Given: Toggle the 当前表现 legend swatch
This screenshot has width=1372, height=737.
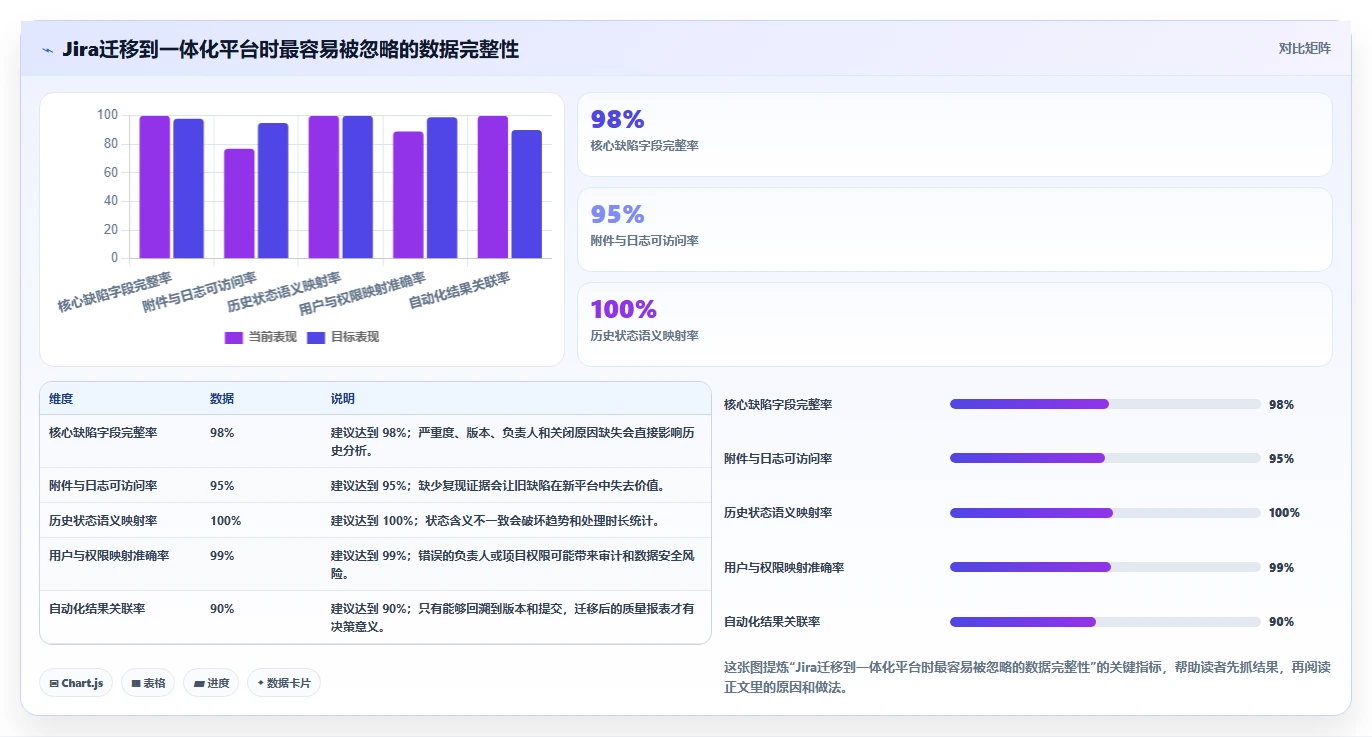Looking at the screenshot, I should coord(234,337).
